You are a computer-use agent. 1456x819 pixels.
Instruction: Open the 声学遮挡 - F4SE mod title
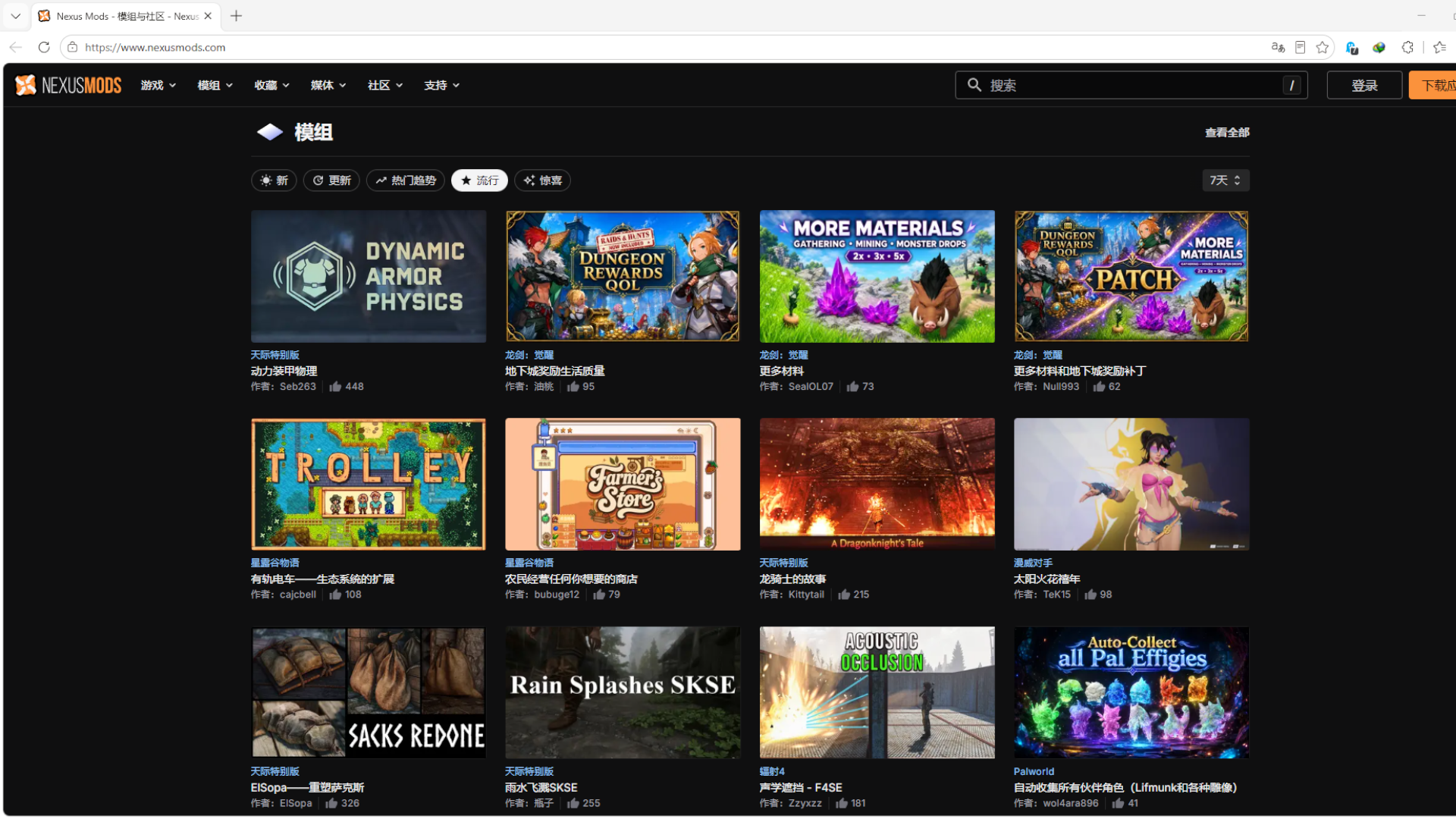[801, 788]
